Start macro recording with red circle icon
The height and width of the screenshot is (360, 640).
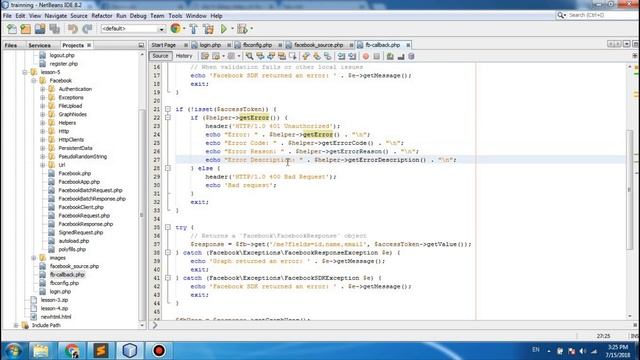[366, 56]
